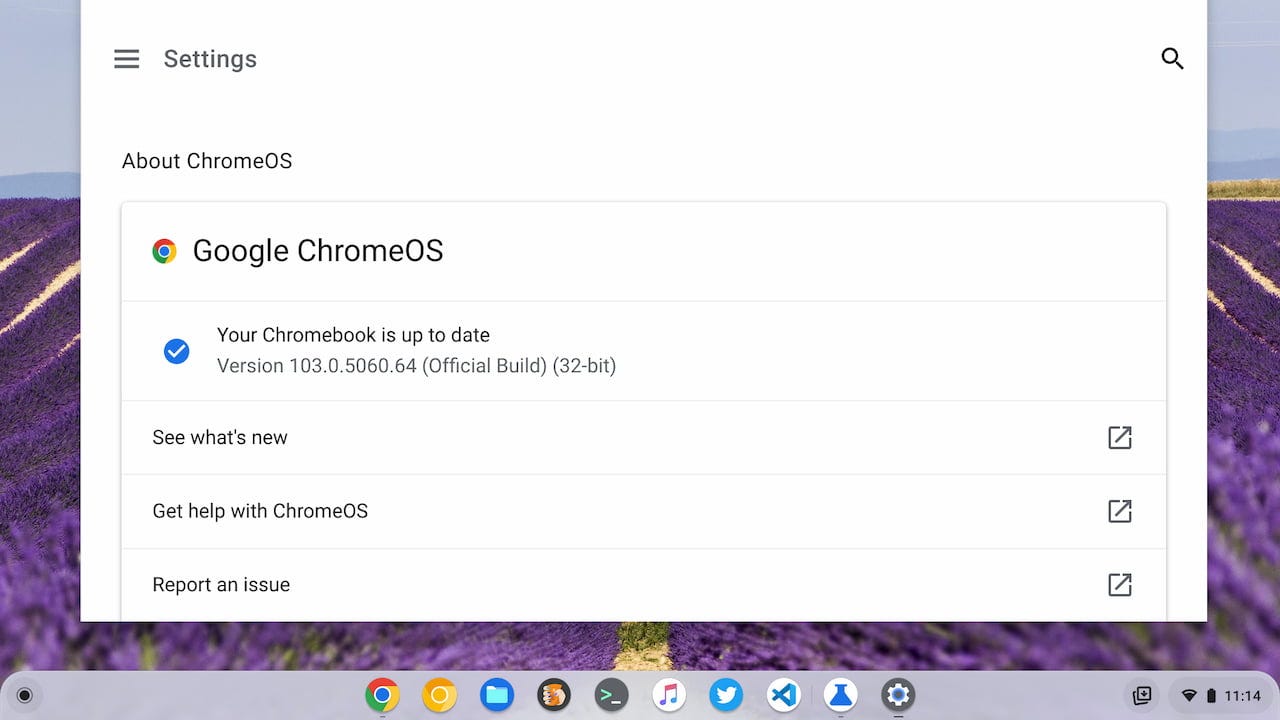Launch Google Chrome from the shelf
Screen dimensions: 1280x720
(382, 695)
